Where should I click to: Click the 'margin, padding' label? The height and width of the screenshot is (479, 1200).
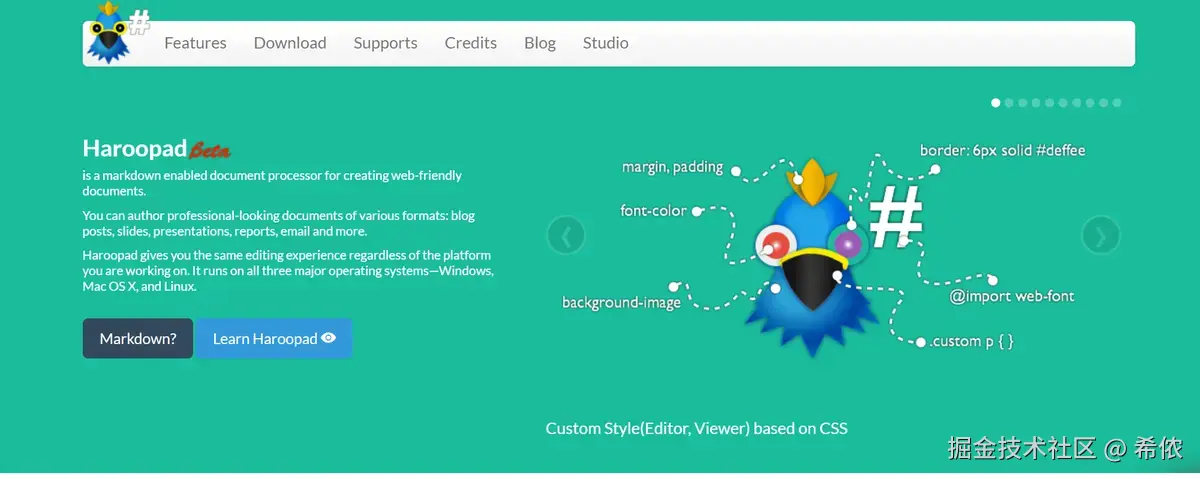[x=672, y=167]
